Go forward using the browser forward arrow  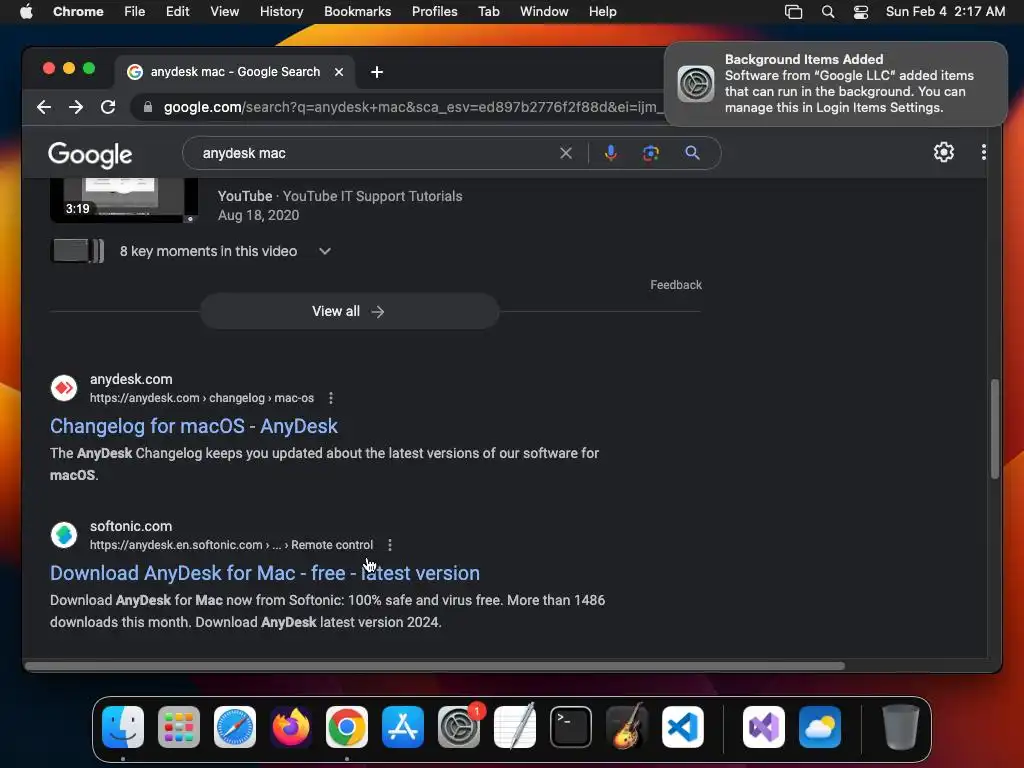coord(76,107)
